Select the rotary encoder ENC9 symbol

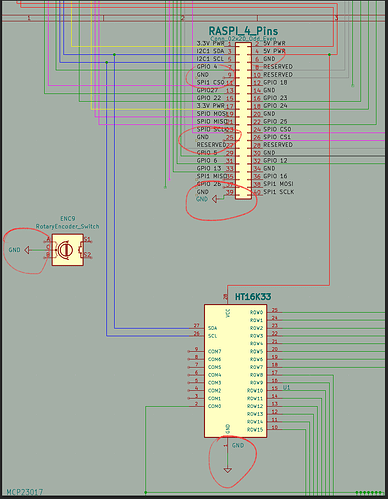(x=68, y=250)
